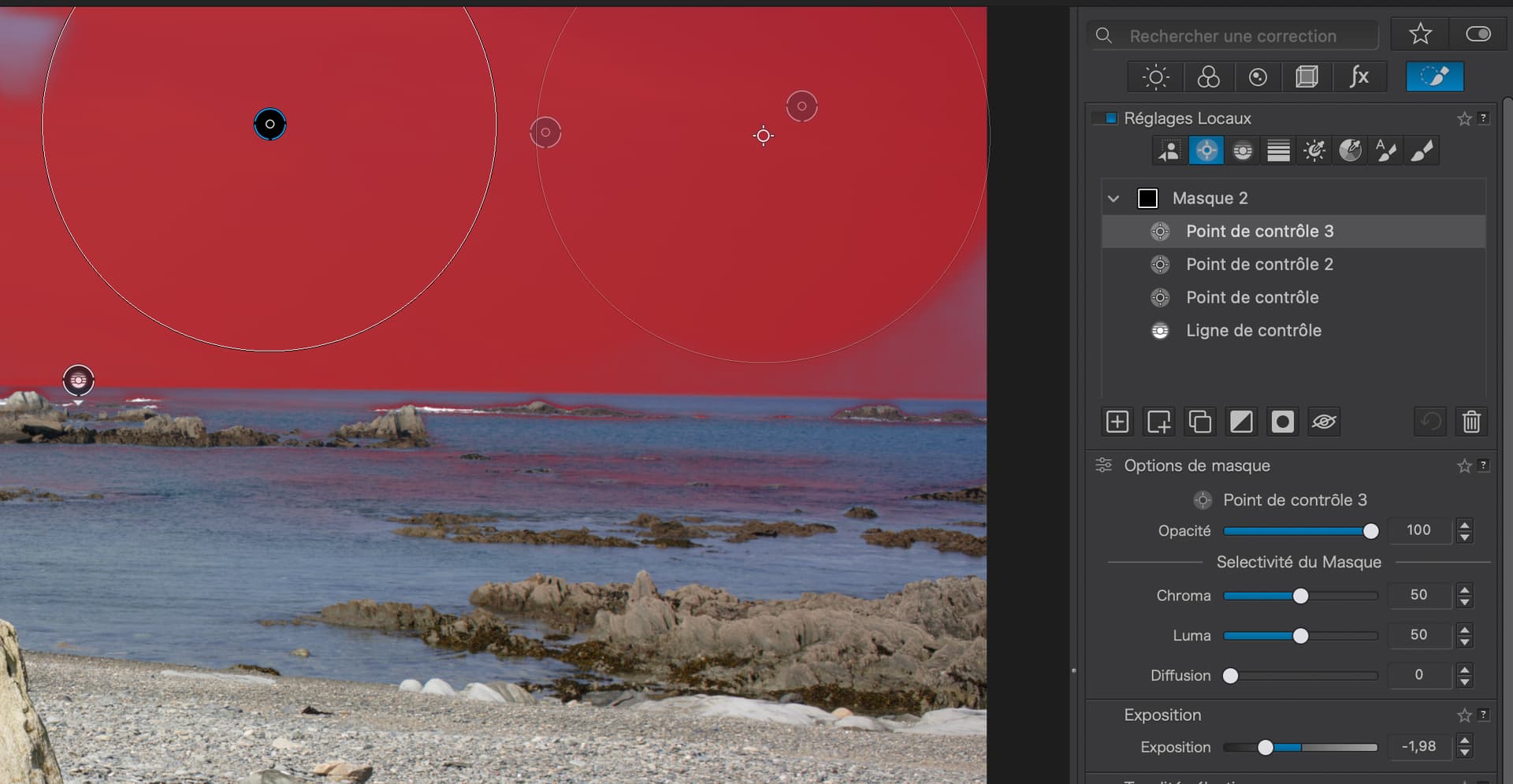Toggle the Réglages Locaux on/off switch

coord(1110,118)
